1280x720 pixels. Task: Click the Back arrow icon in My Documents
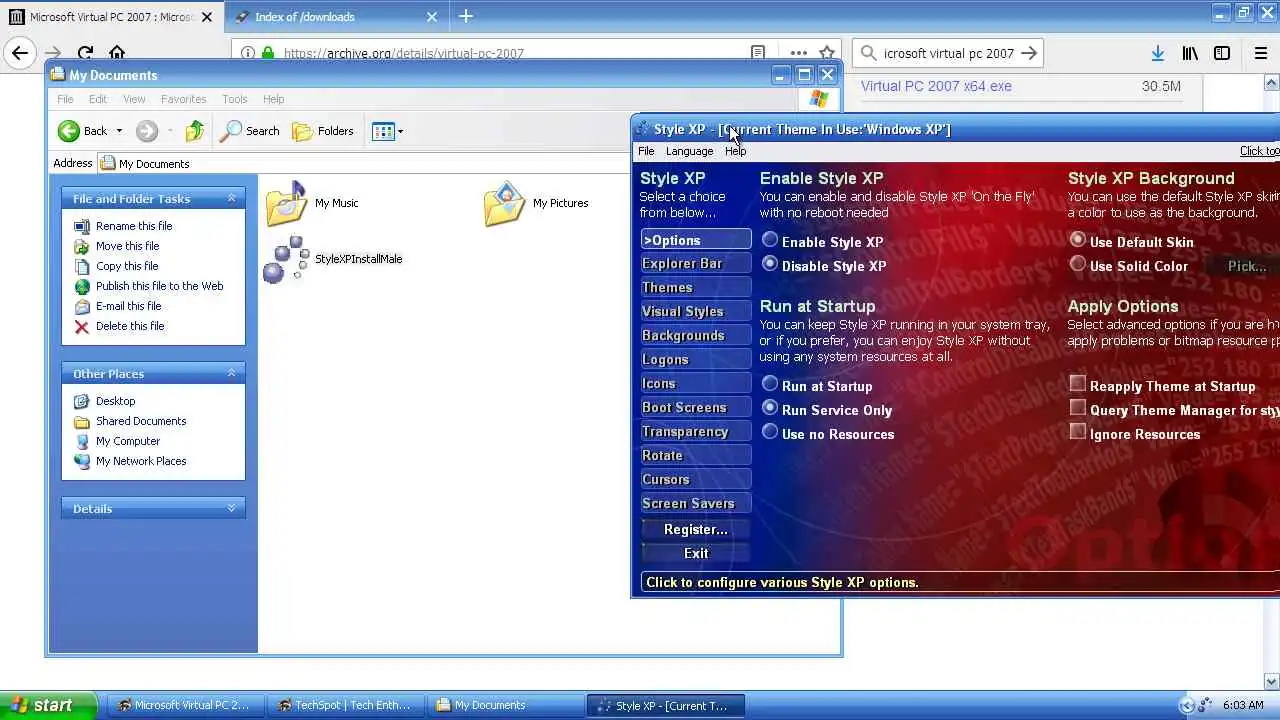[x=69, y=131]
